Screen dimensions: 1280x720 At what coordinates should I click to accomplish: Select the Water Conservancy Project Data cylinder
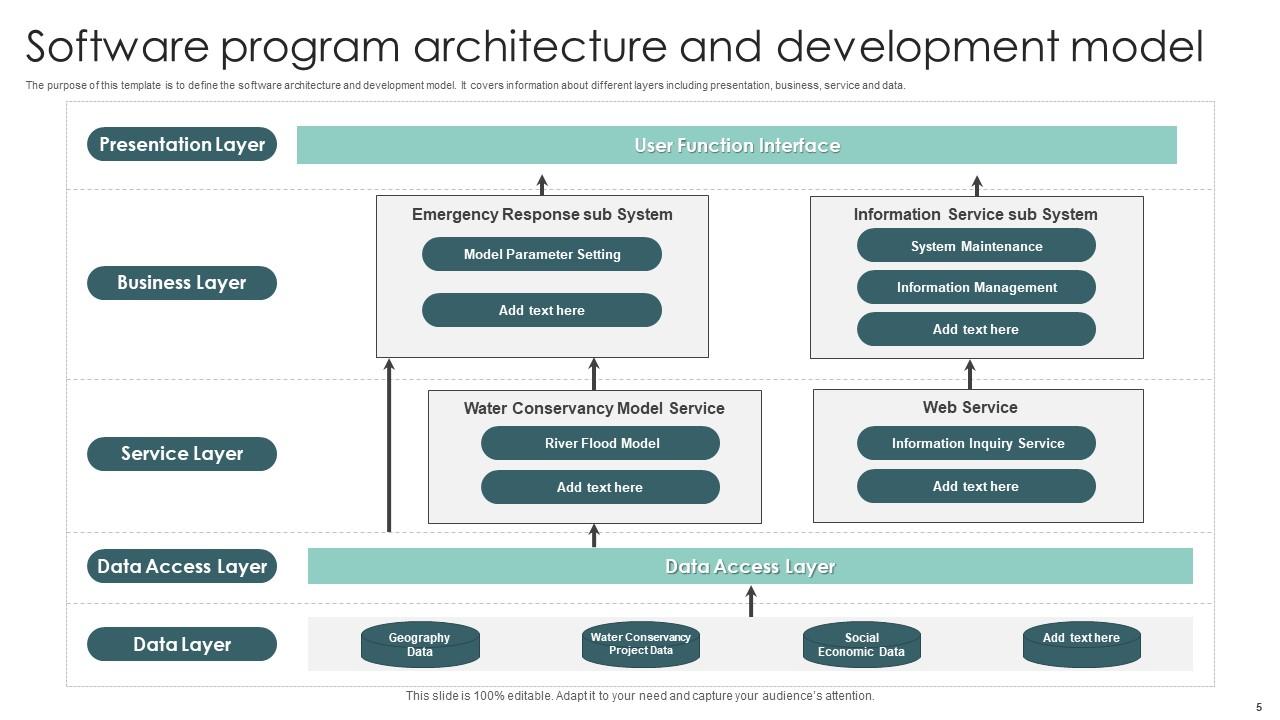[x=640, y=645]
